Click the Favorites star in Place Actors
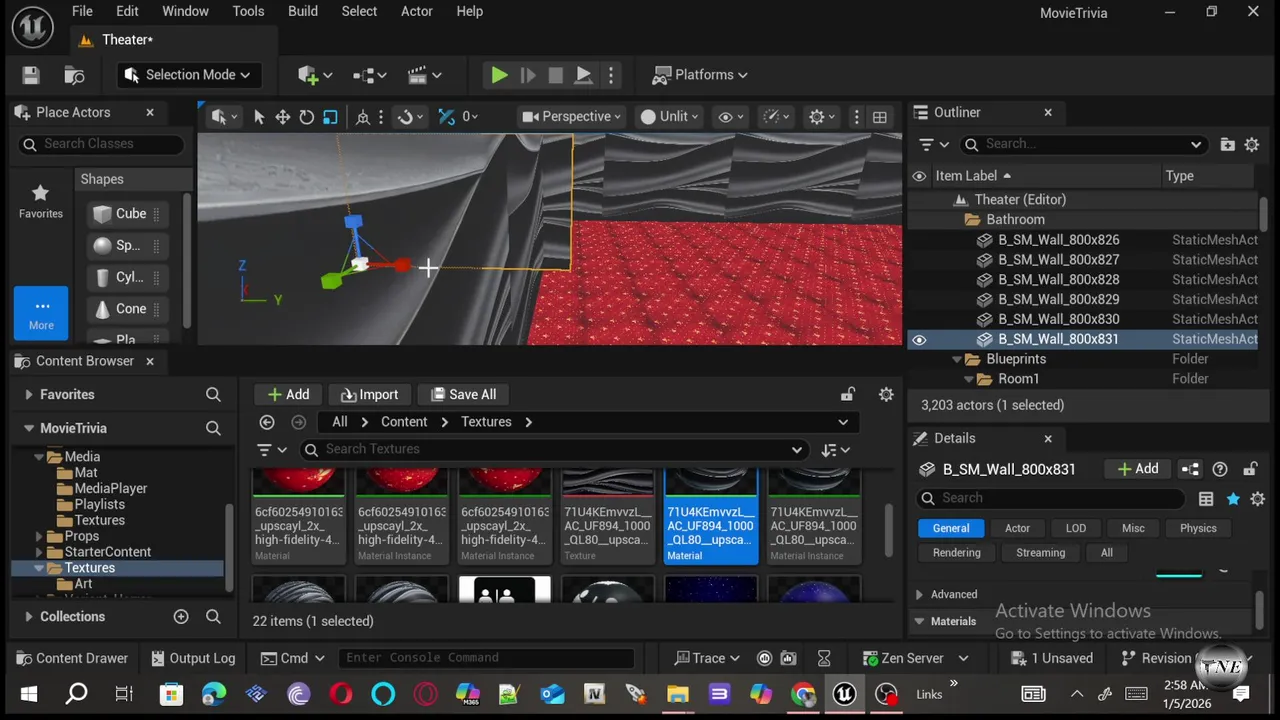Image resolution: width=1280 pixels, height=720 pixels. 41,200
